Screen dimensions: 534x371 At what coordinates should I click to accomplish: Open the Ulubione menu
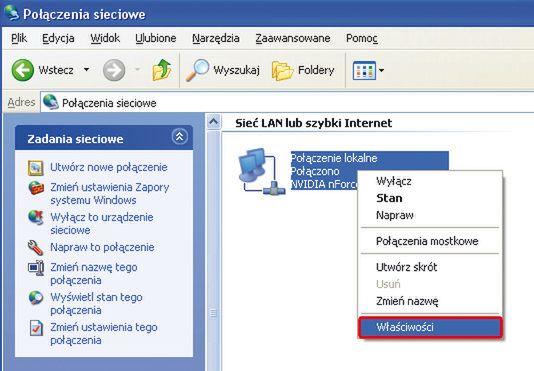[156, 38]
